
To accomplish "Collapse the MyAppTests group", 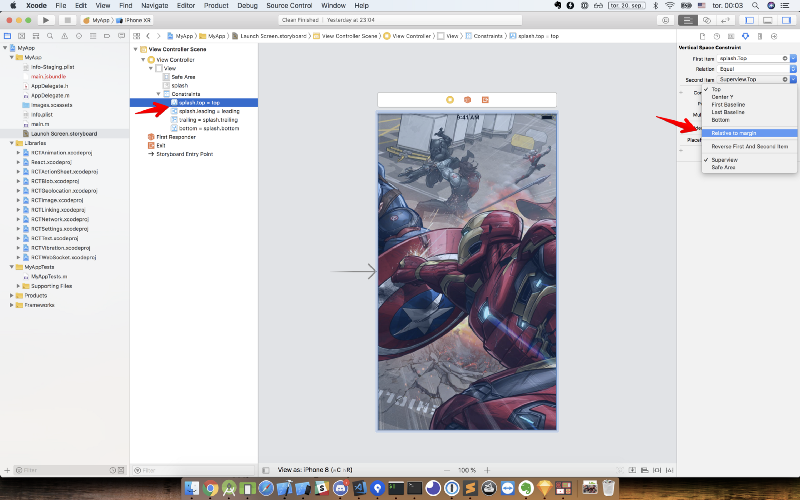I will [x=12, y=267].
